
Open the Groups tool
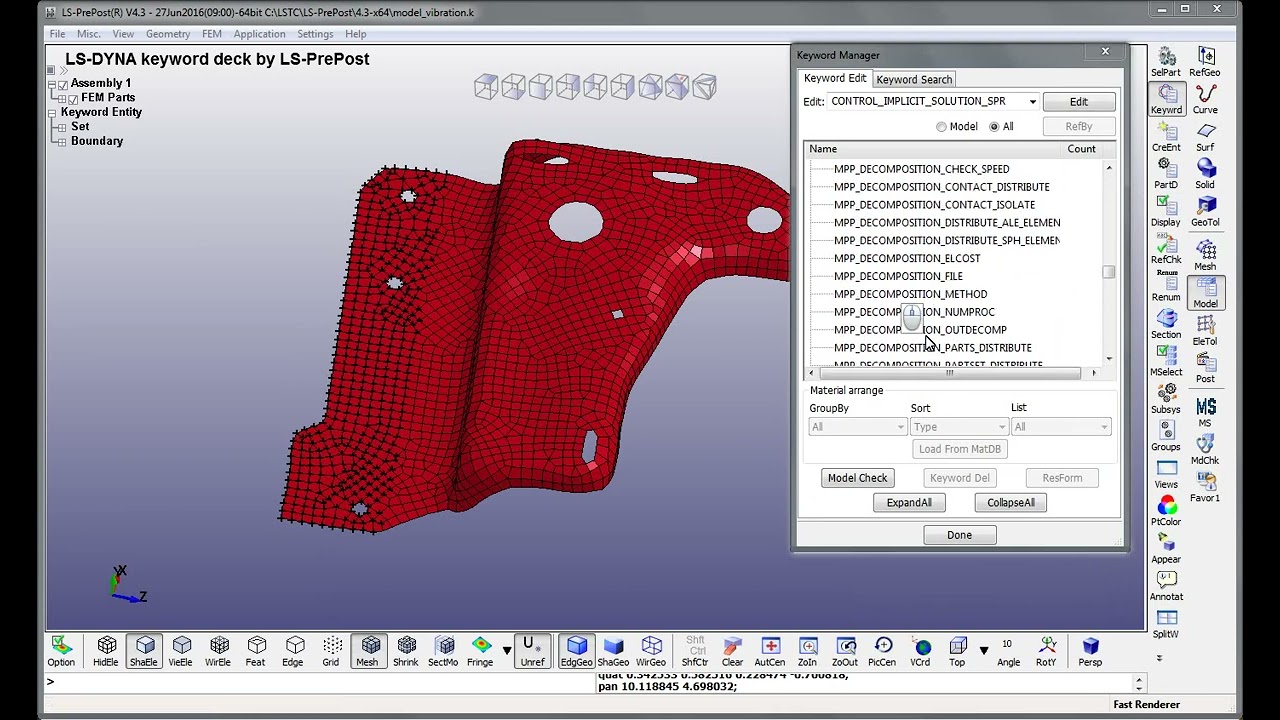[1166, 435]
